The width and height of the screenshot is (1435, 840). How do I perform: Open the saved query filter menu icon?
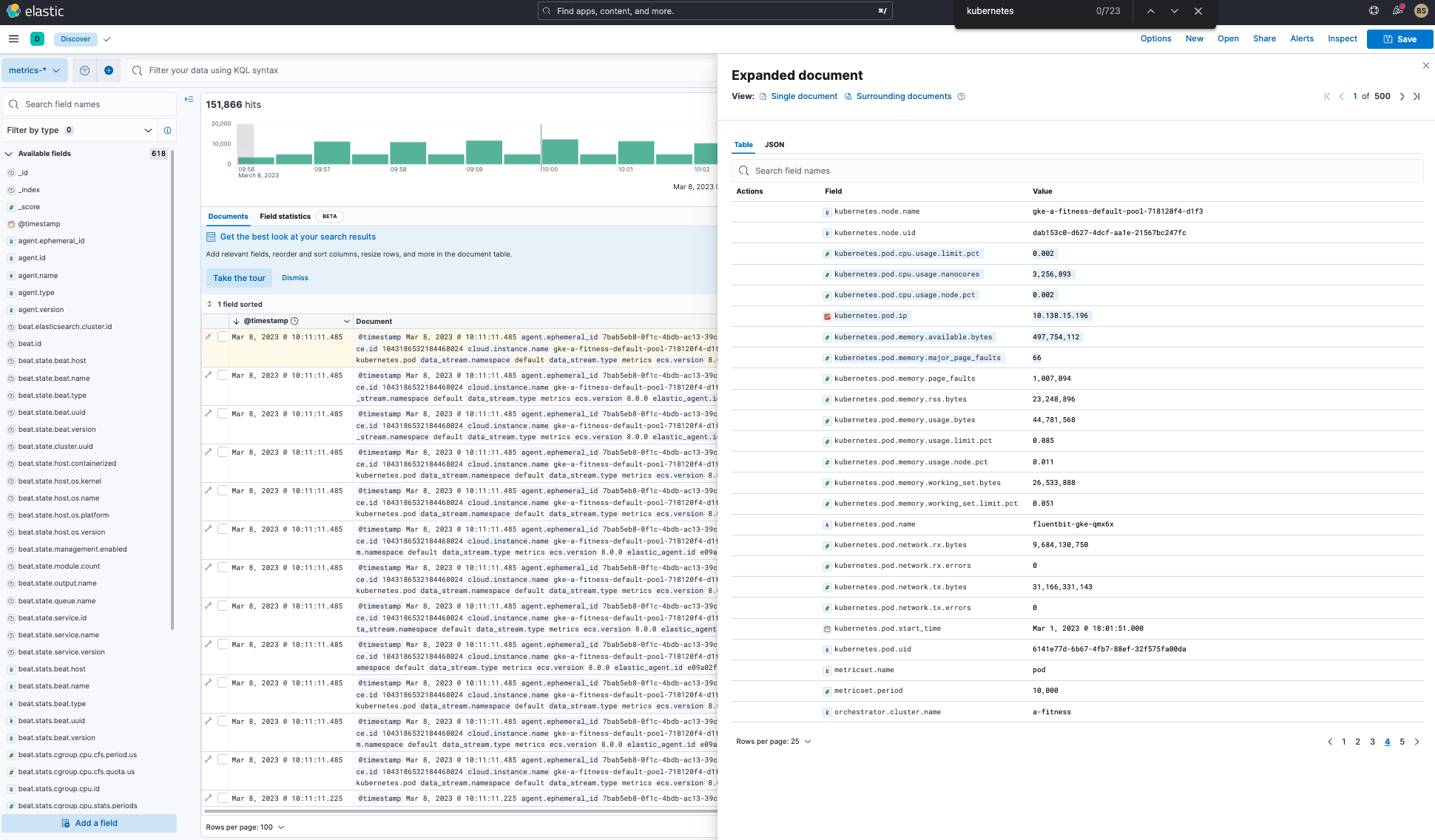click(x=84, y=70)
